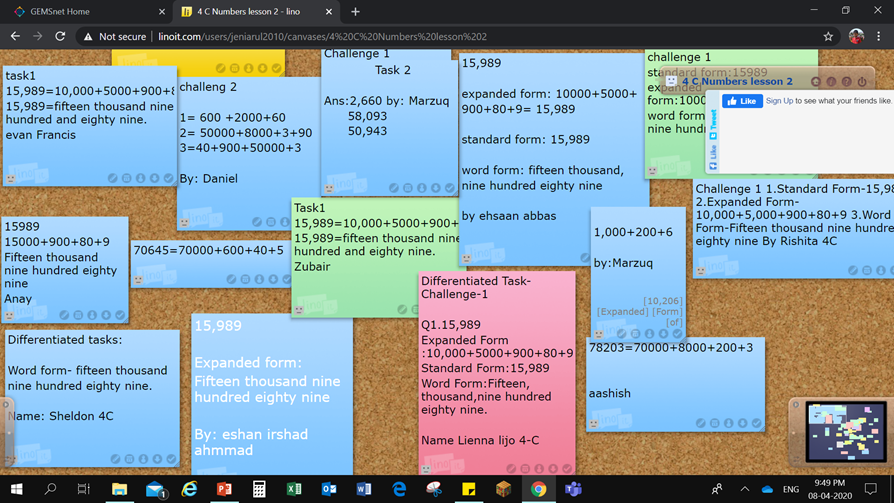Viewport: 894px width, 503px height.
Task: Open the Tweet side tab
Action: pyautogui.click(x=713, y=124)
